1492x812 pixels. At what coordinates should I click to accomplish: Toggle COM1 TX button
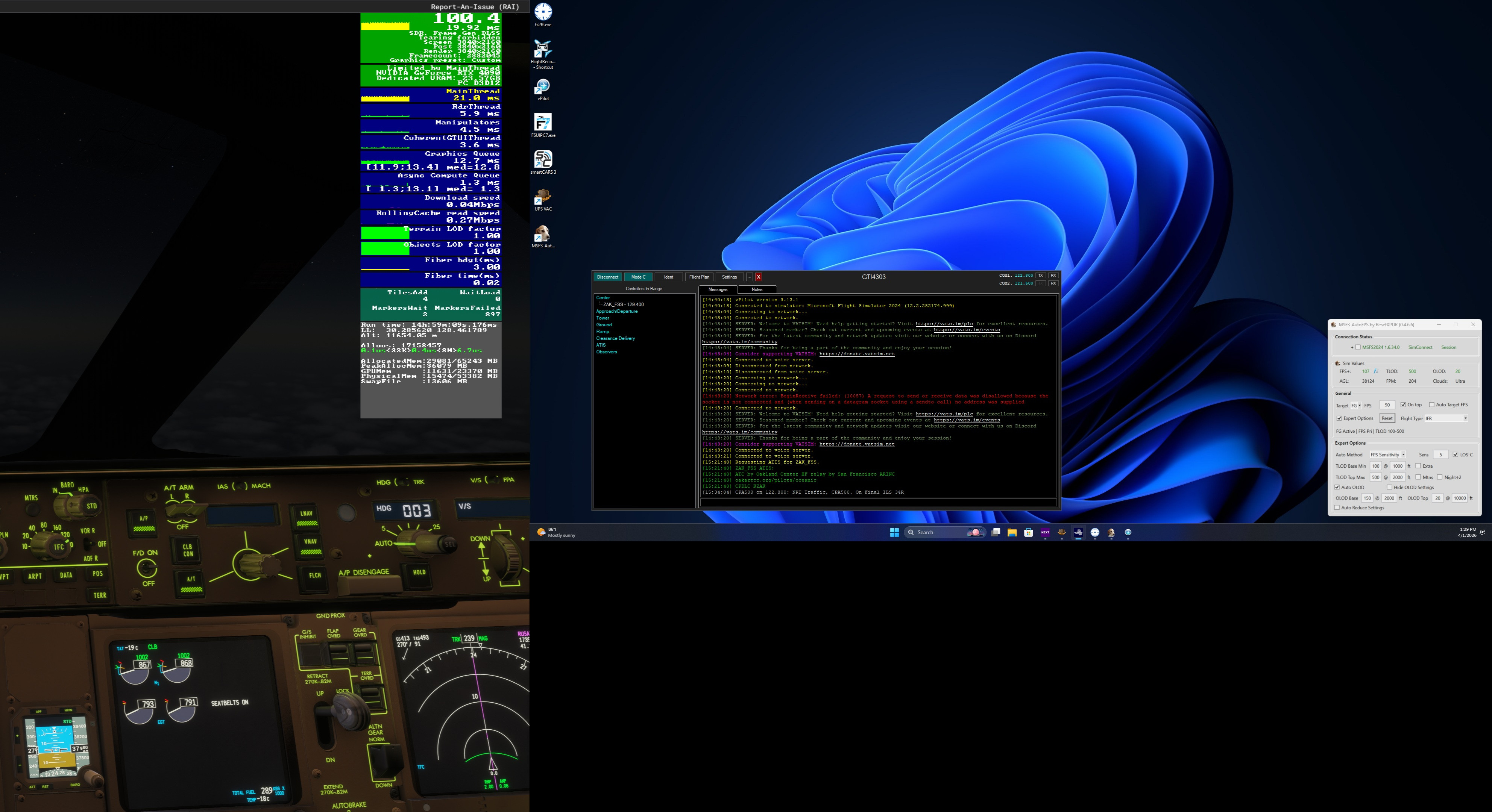1041,276
